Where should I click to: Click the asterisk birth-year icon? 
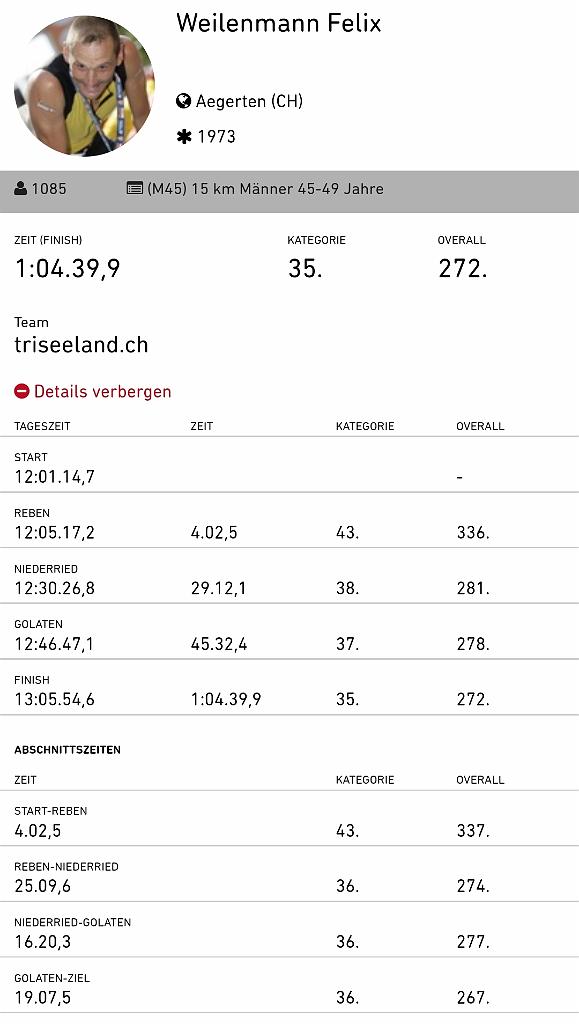point(184,136)
